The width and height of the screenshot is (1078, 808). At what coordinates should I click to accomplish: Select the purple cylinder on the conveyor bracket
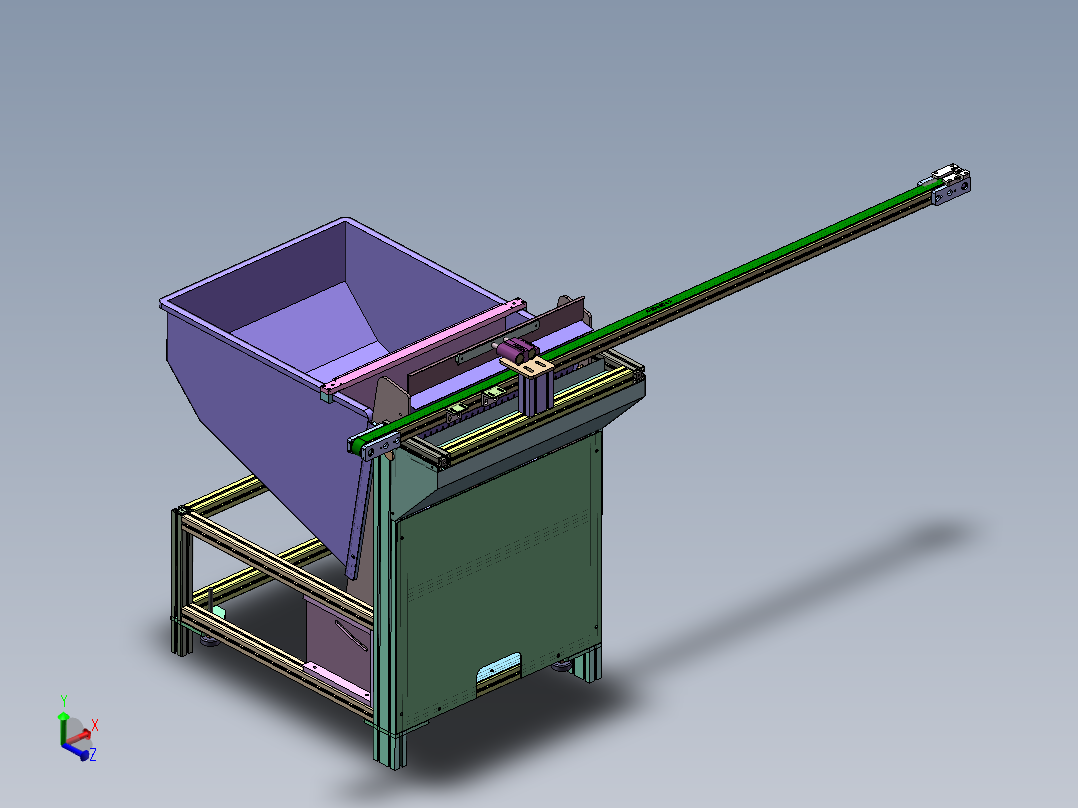(514, 349)
